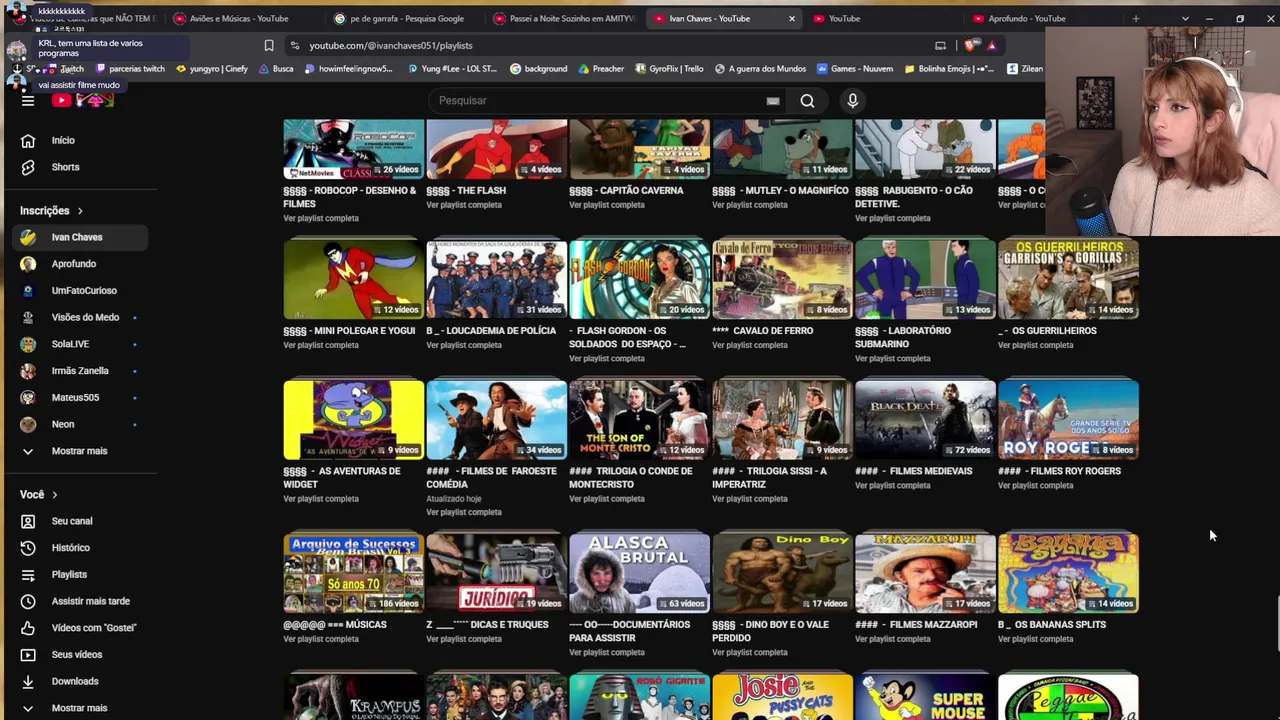Open the yungyro | Cinefy bookmark
This screenshot has width=1280, height=720.
[x=211, y=69]
